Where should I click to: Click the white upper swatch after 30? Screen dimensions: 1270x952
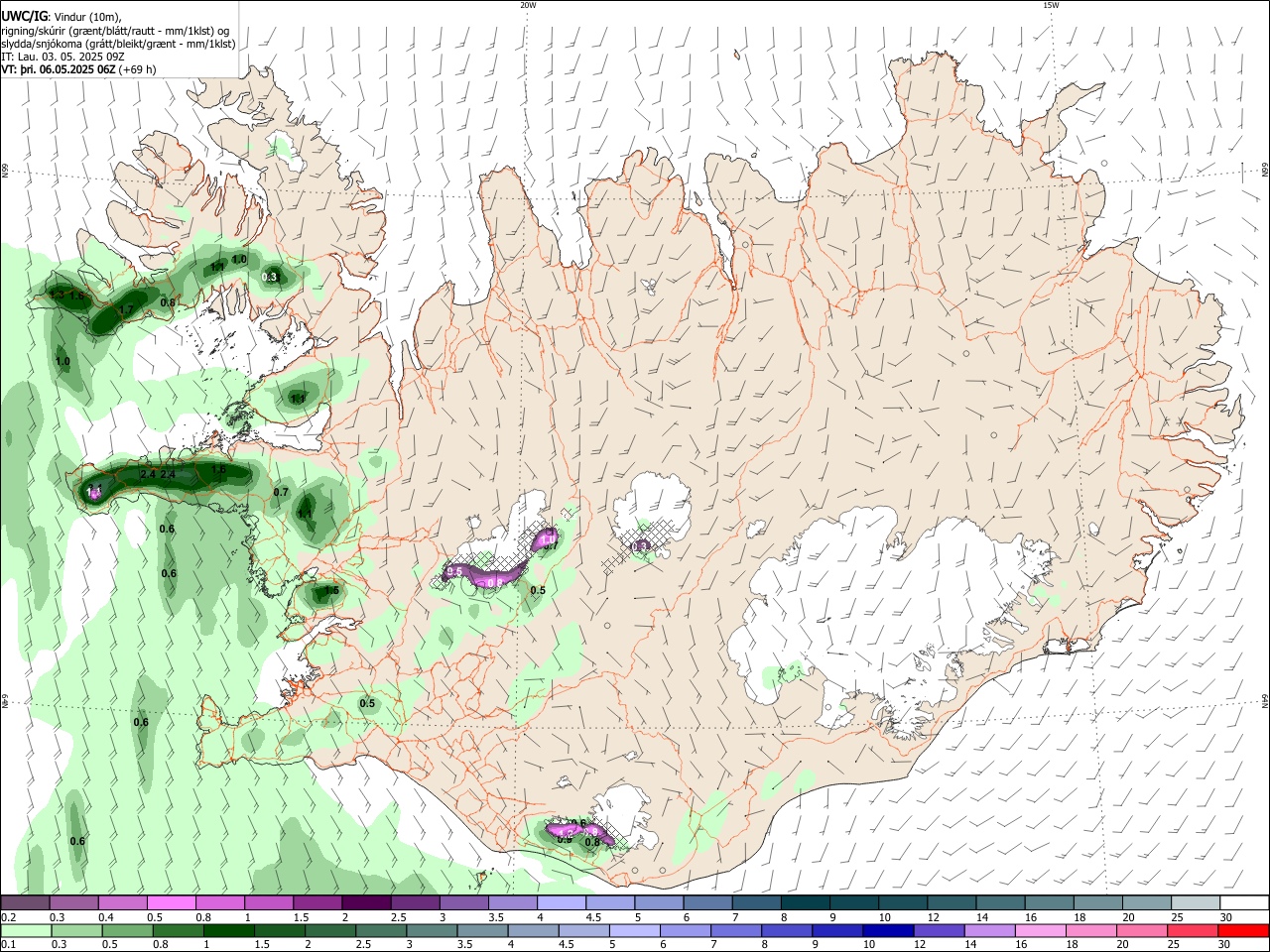[1243, 903]
